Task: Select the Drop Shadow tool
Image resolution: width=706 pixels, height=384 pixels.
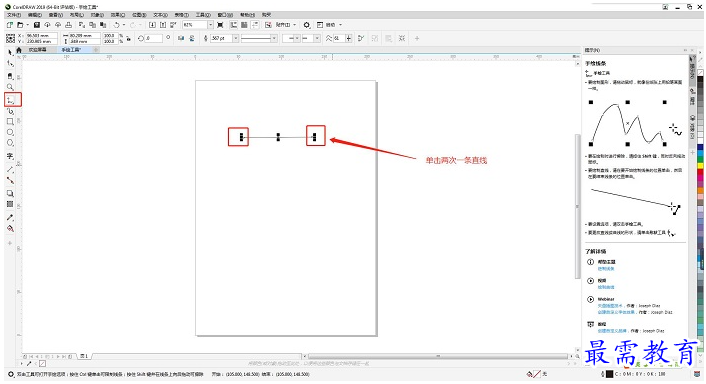Action: 10,193
